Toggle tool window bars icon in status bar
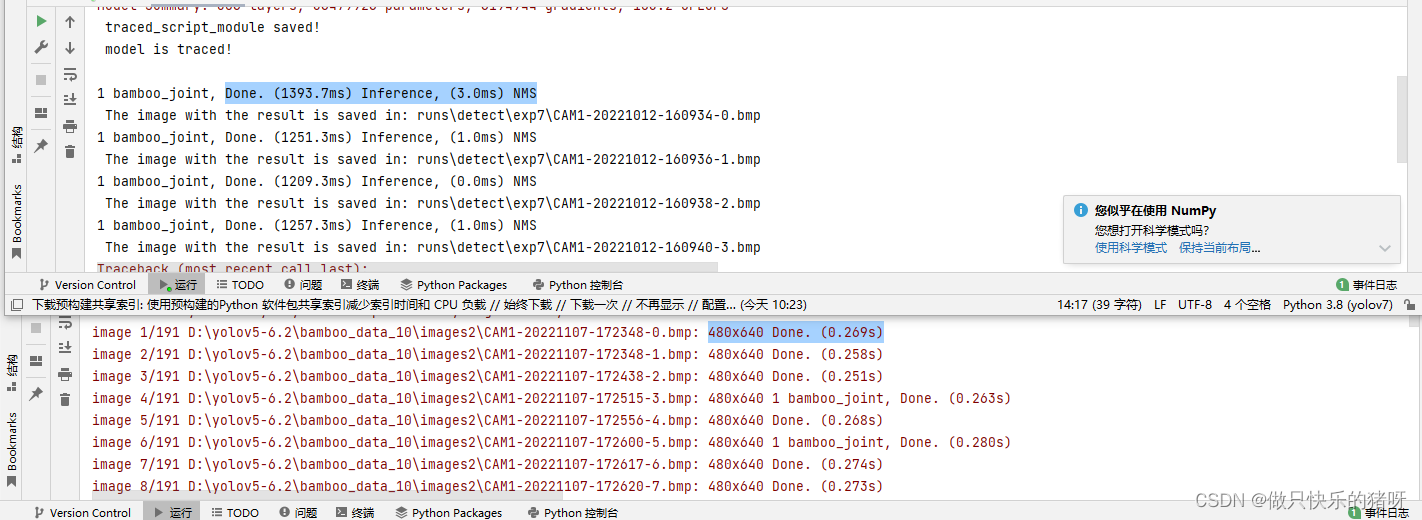 17,305
